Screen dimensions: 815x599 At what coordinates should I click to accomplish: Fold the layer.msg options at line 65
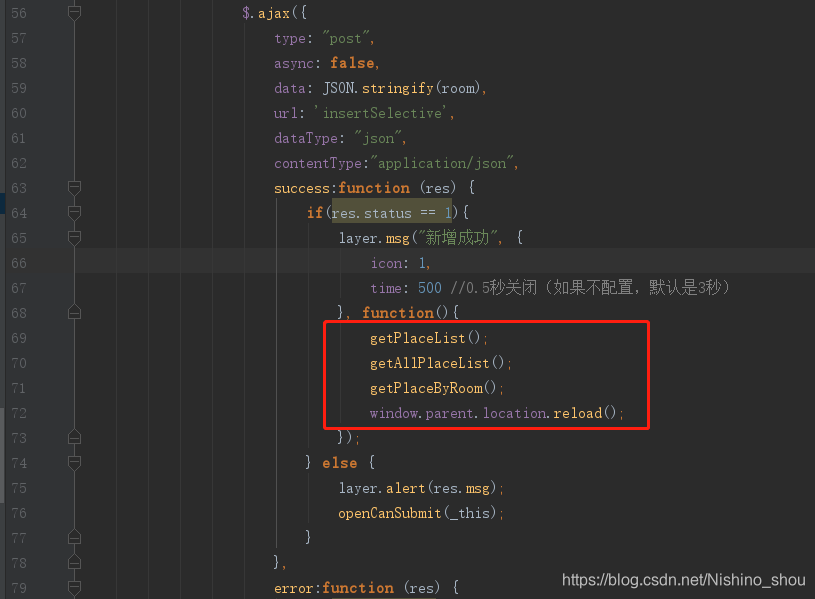tap(74, 238)
